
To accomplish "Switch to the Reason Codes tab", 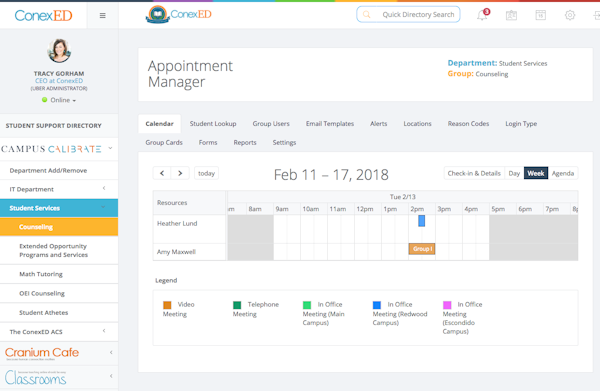I will 468,124.
